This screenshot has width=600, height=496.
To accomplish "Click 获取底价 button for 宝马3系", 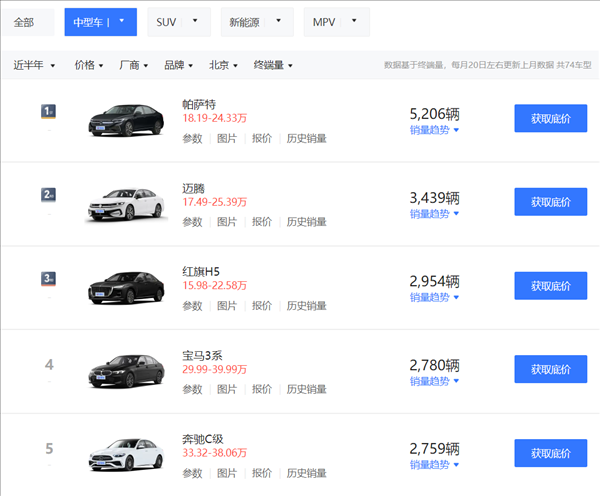I will (550, 369).
